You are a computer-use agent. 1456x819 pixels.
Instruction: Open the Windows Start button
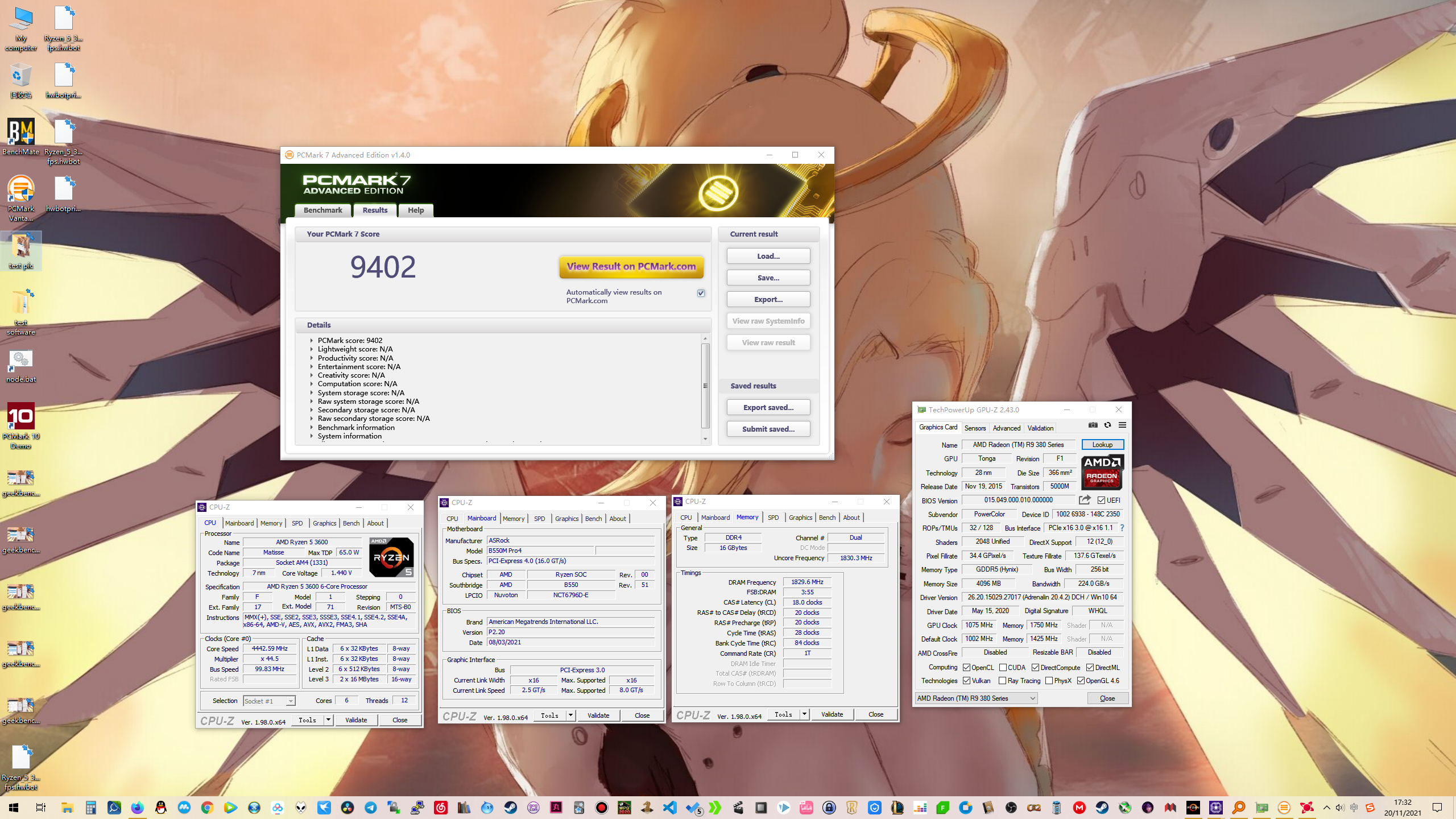point(14,808)
